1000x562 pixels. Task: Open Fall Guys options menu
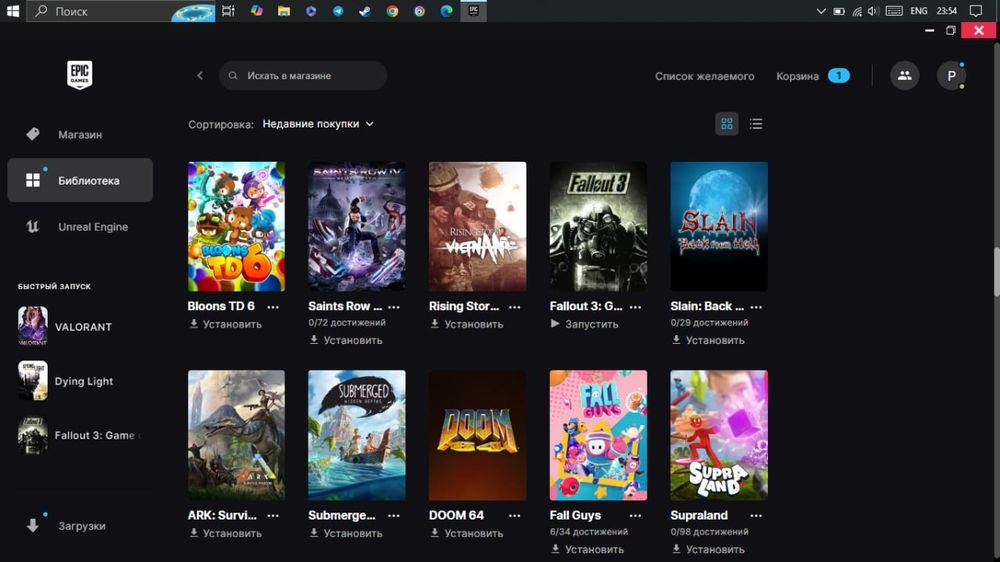click(x=635, y=515)
